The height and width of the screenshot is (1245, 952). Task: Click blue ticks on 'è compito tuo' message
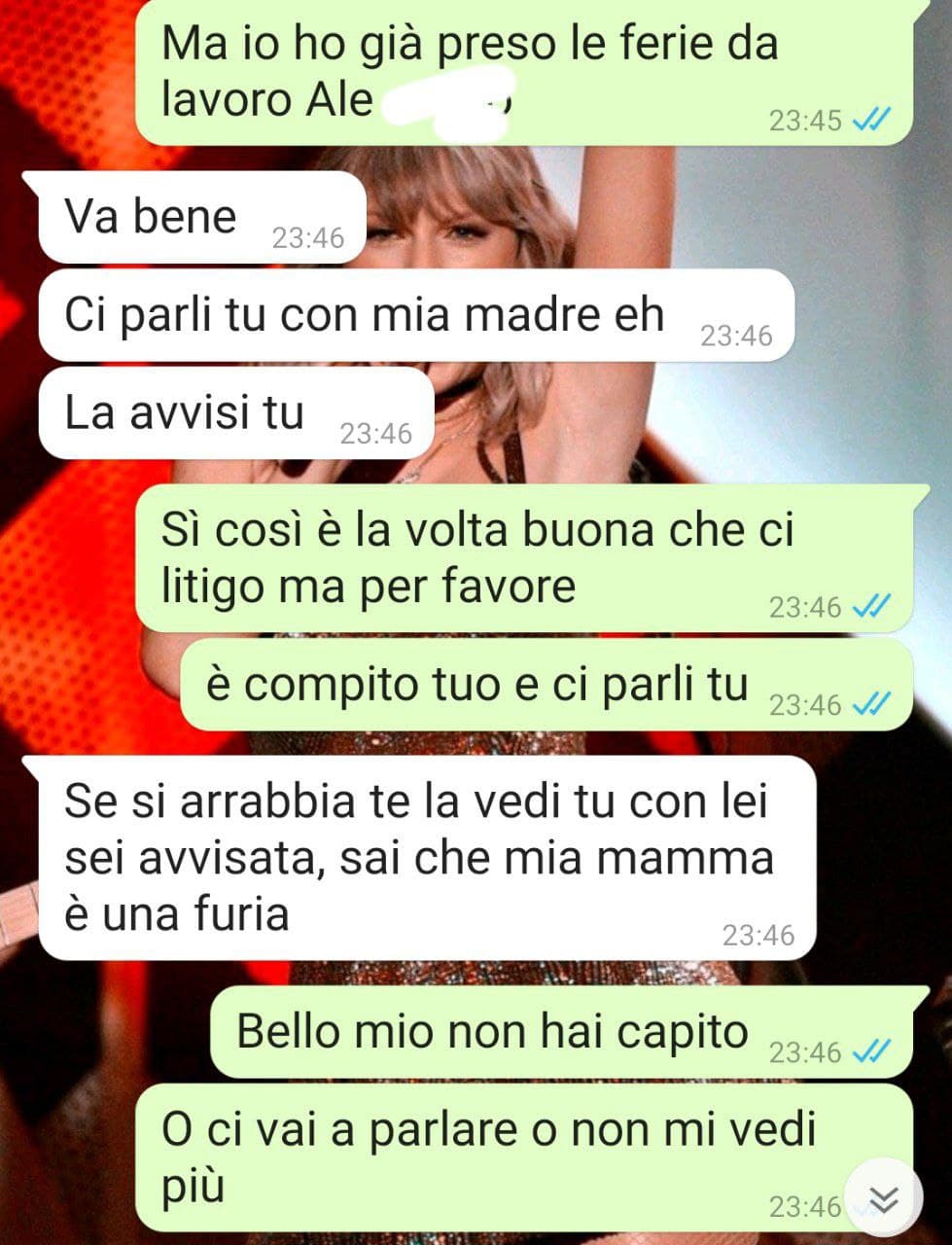870,704
